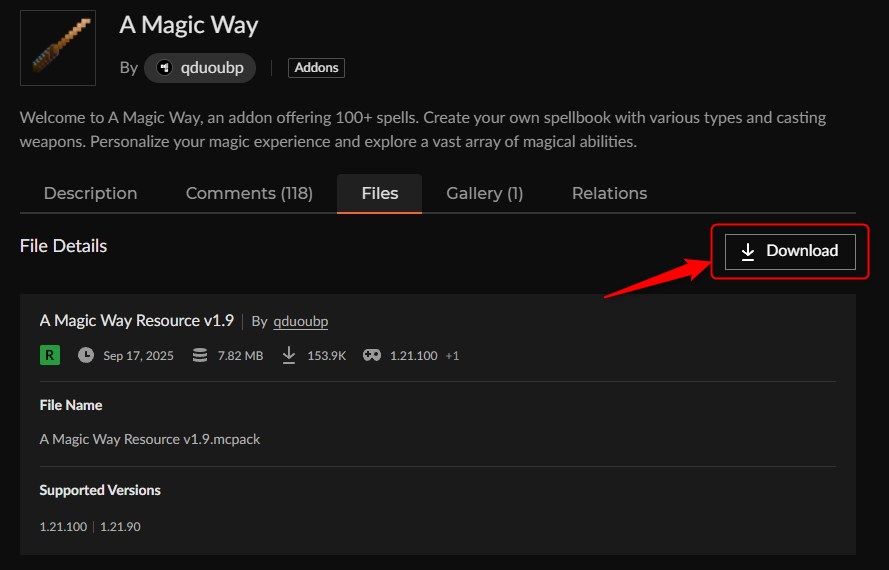The width and height of the screenshot is (889, 570).
Task: Open the qduoubp link in File Details
Action: click(300, 321)
